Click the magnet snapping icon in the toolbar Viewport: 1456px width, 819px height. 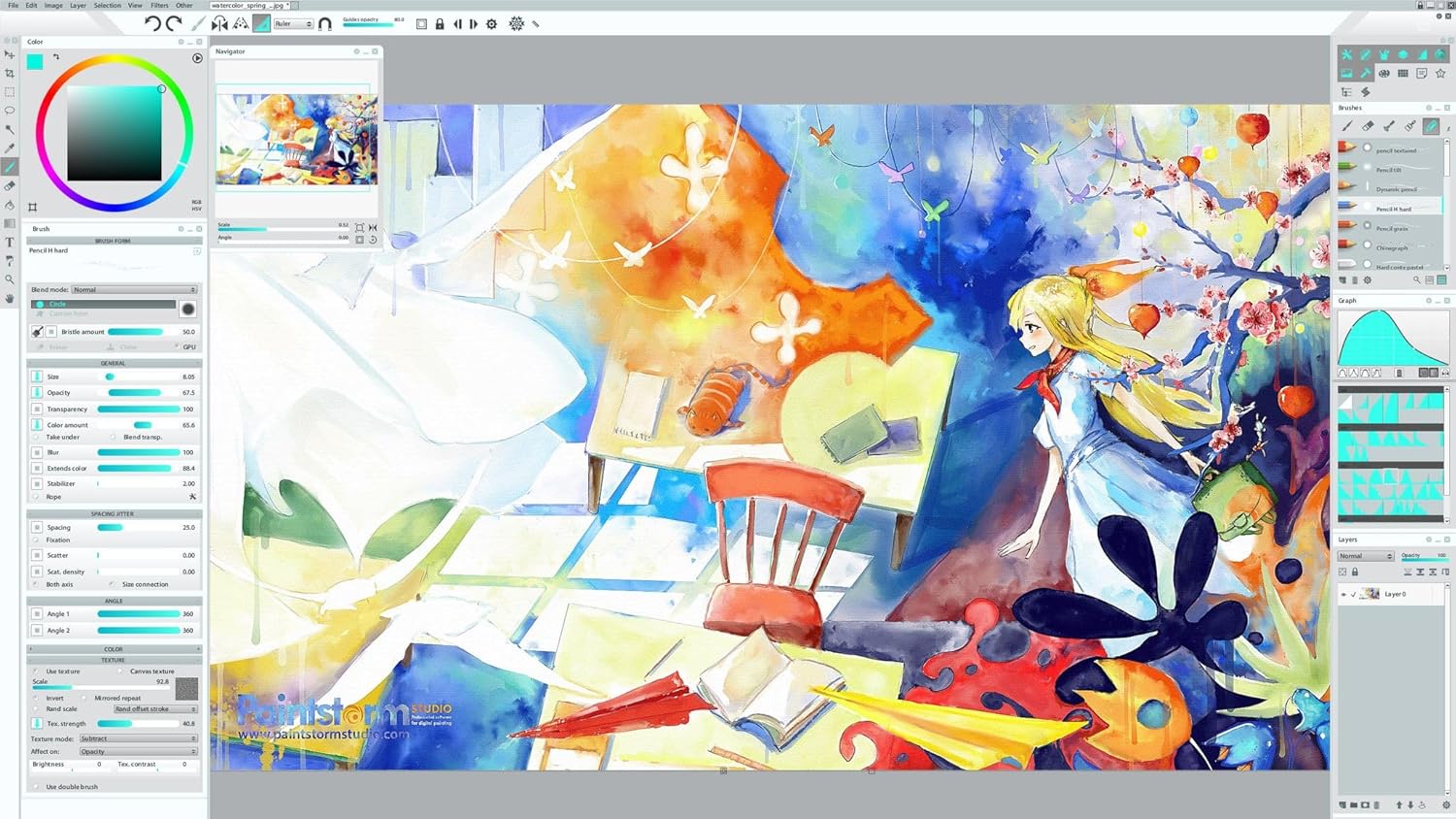click(x=326, y=24)
